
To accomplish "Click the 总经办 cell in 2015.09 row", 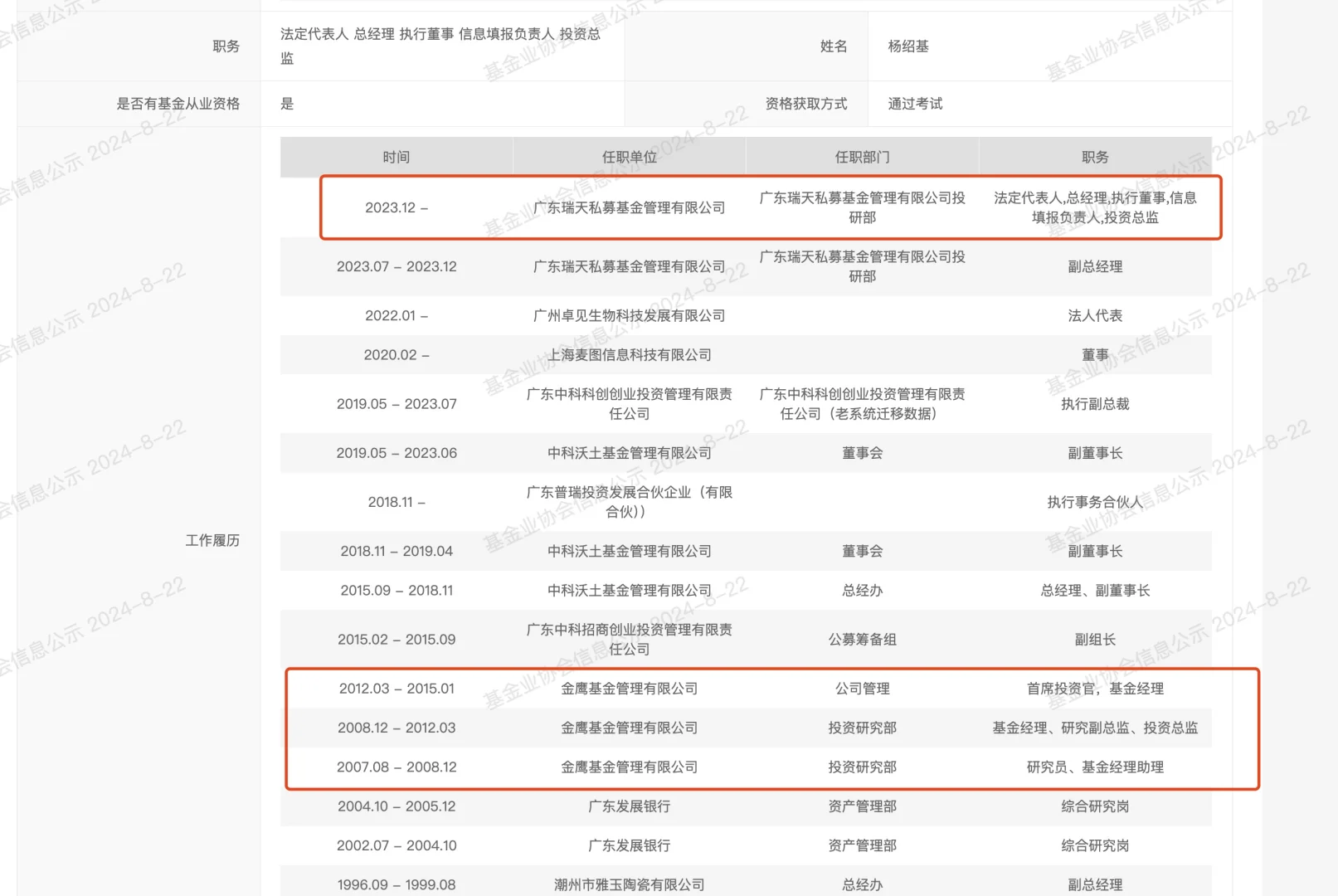I will 863,590.
